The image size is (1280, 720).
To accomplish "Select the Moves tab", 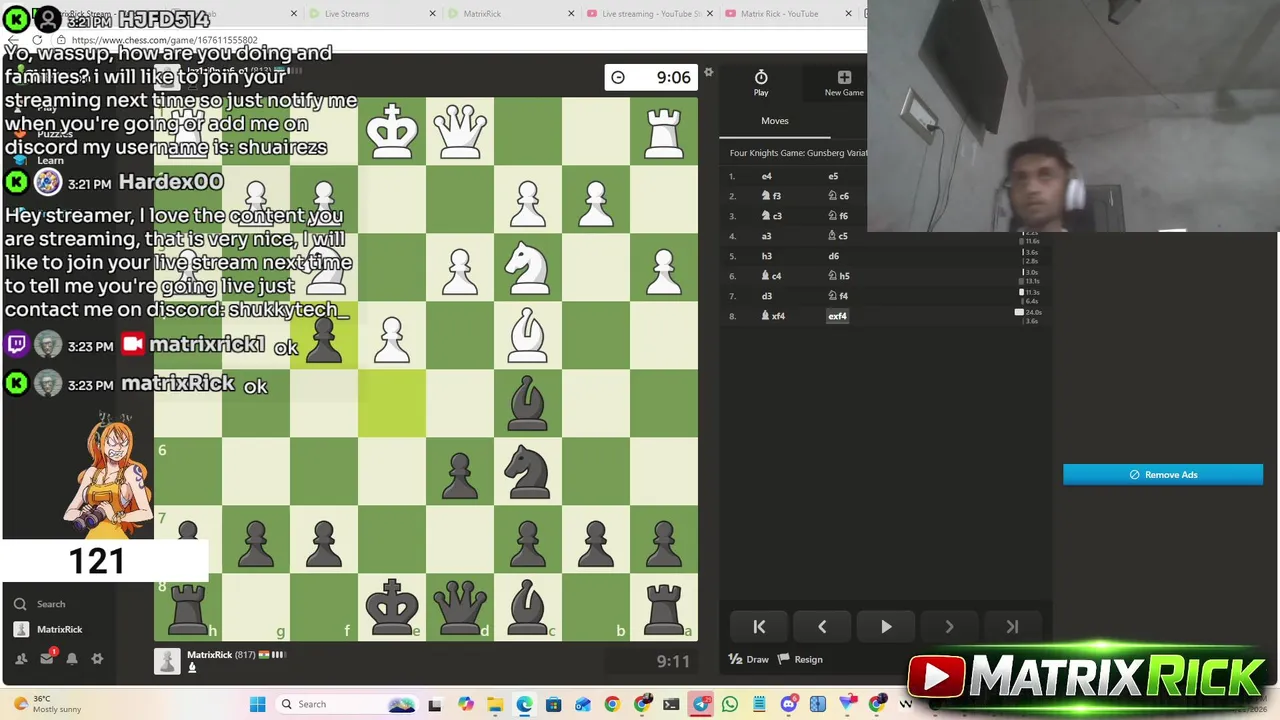I will point(775,121).
